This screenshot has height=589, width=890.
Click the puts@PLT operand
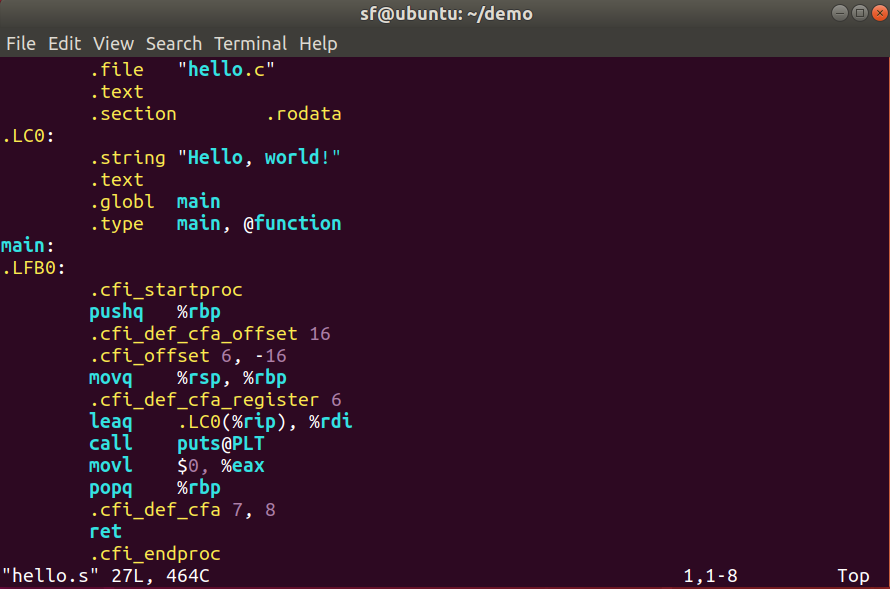coord(221,444)
